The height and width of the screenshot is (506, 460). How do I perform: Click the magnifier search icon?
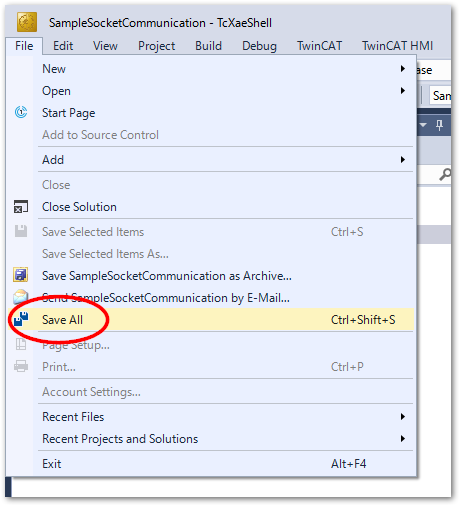[445, 174]
